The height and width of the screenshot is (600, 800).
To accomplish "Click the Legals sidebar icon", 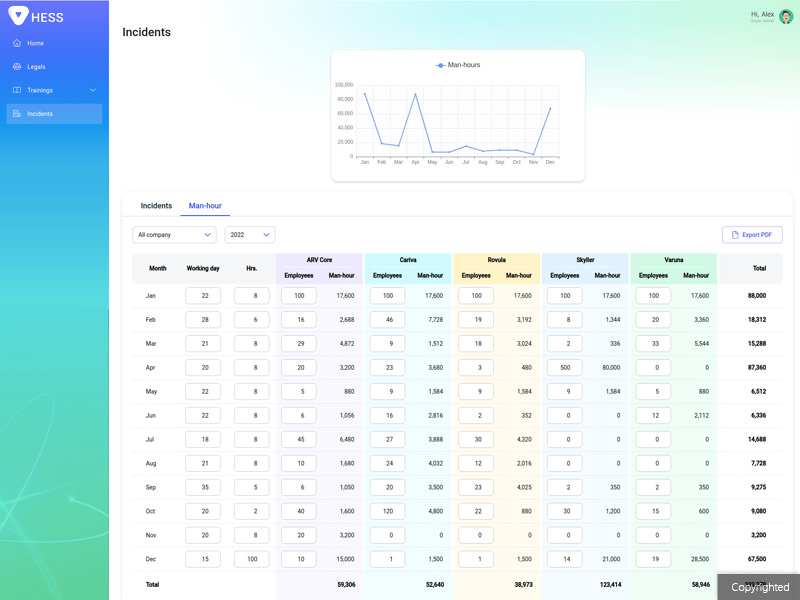I will (17, 67).
